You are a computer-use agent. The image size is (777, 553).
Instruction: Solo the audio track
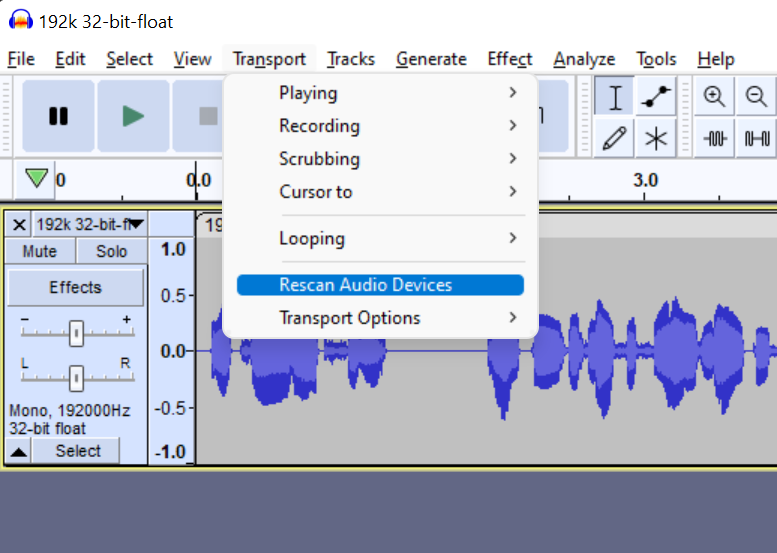point(111,251)
